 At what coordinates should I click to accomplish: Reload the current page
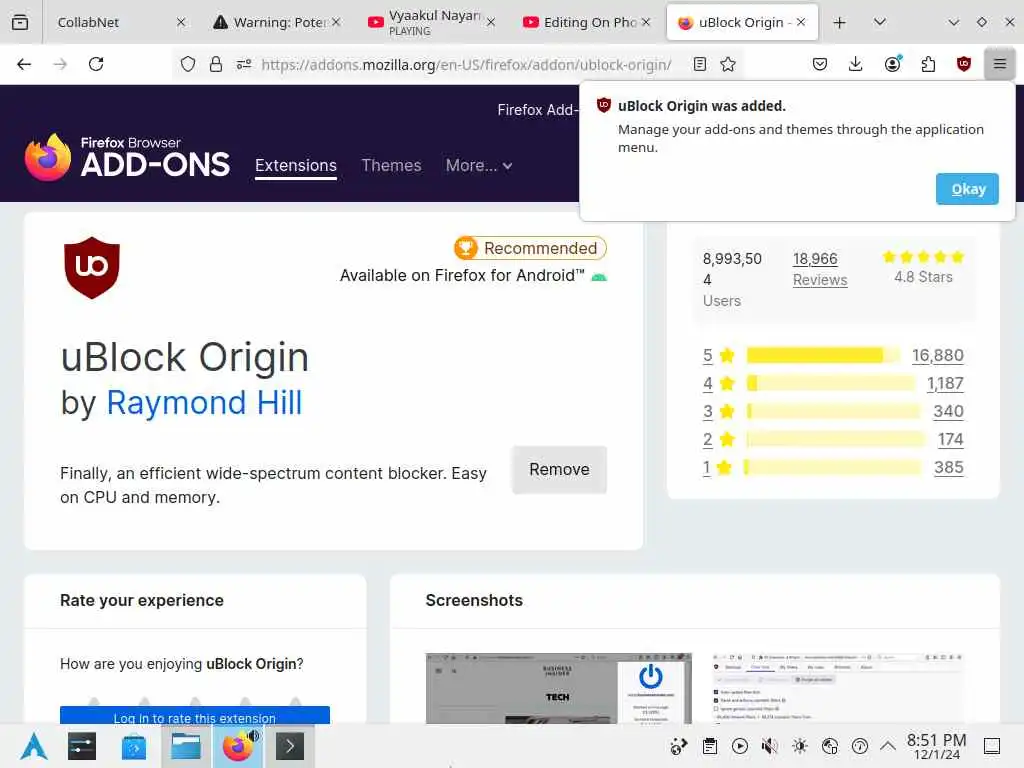pyautogui.click(x=96, y=64)
